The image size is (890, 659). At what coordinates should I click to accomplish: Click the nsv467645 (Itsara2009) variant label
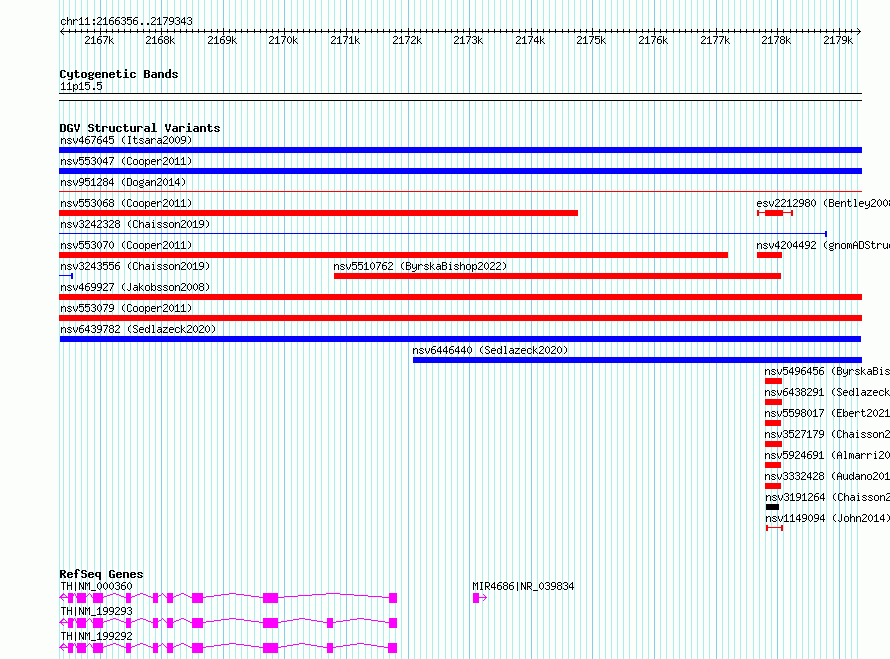click(x=126, y=140)
